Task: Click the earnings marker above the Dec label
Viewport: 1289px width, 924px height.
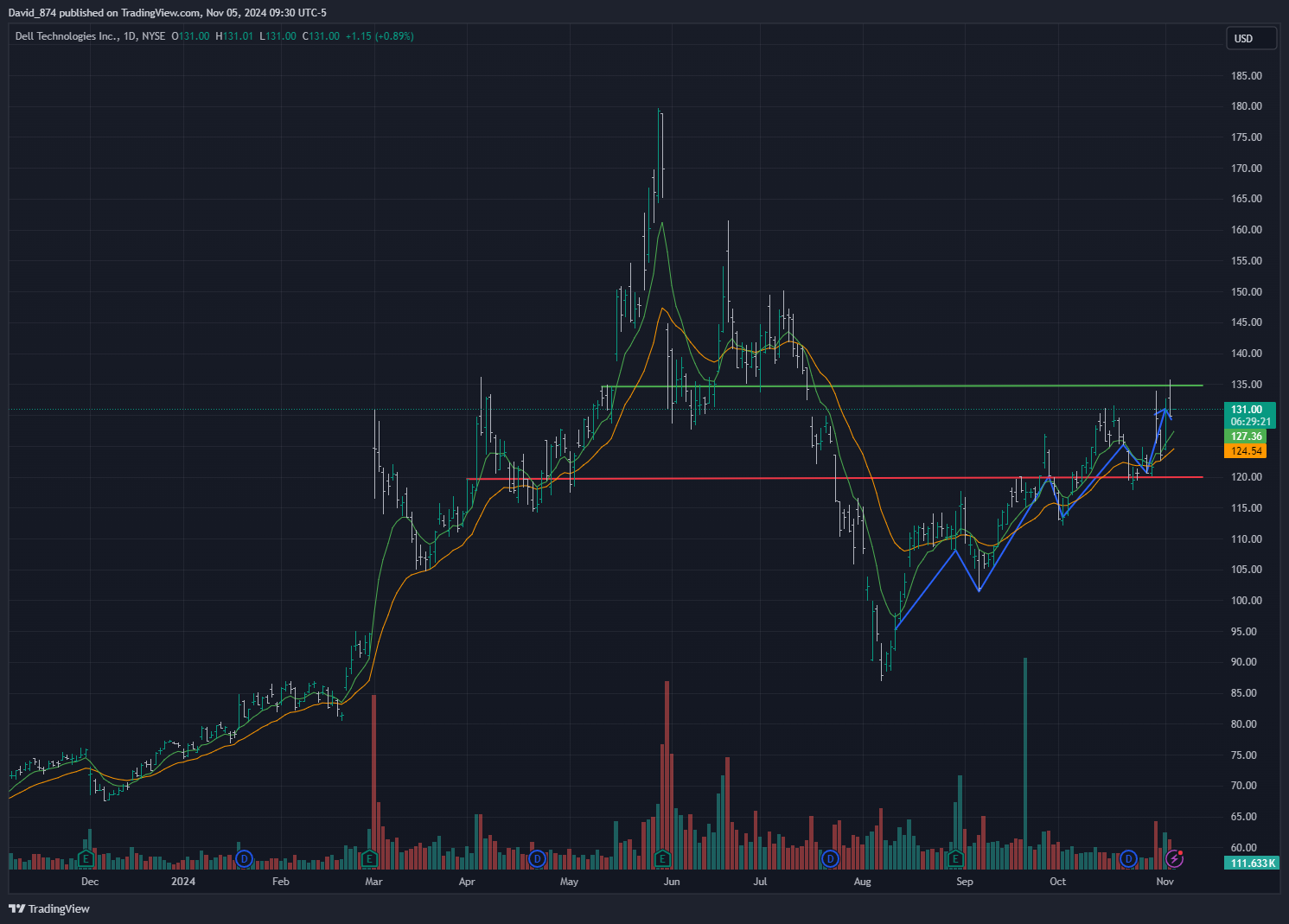Action: tap(86, 858)
